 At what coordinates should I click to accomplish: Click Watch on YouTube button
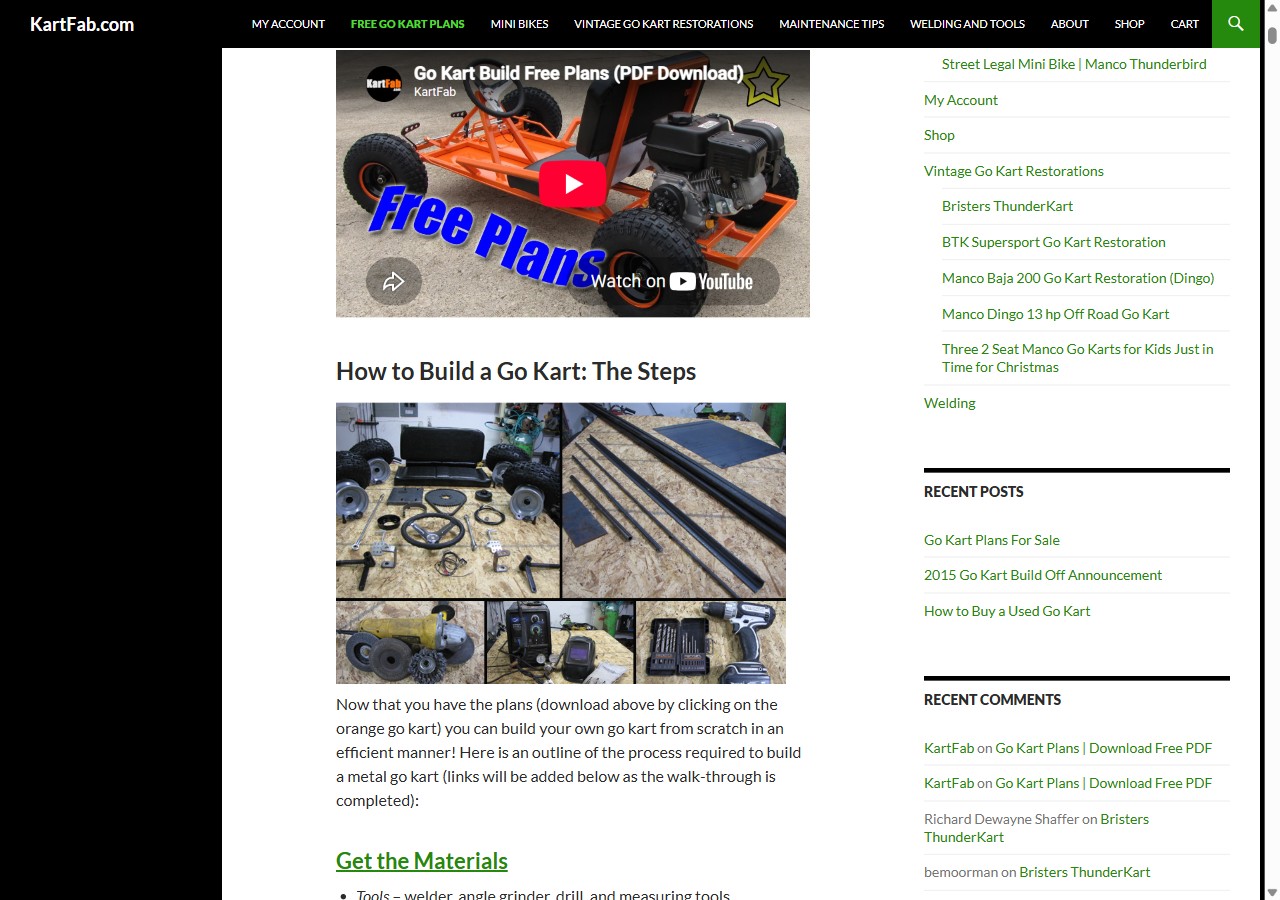click(672, 281)
